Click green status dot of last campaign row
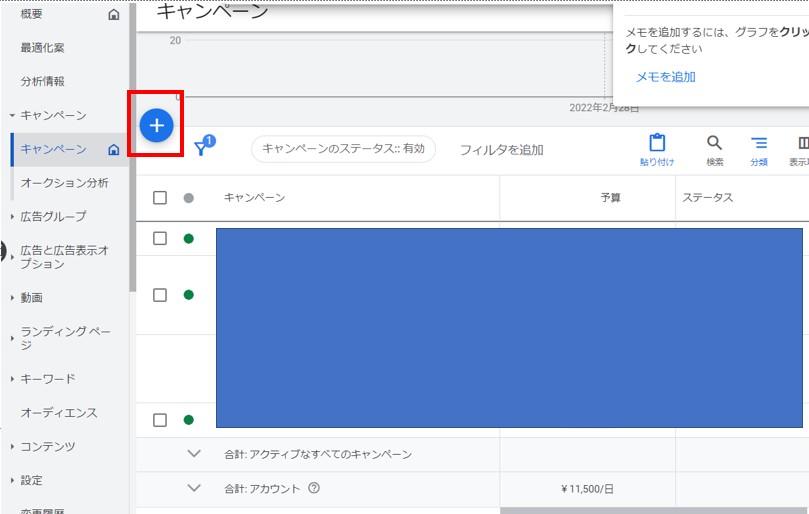The height and width of the screenshot is (514, 809). pos(188,420)
